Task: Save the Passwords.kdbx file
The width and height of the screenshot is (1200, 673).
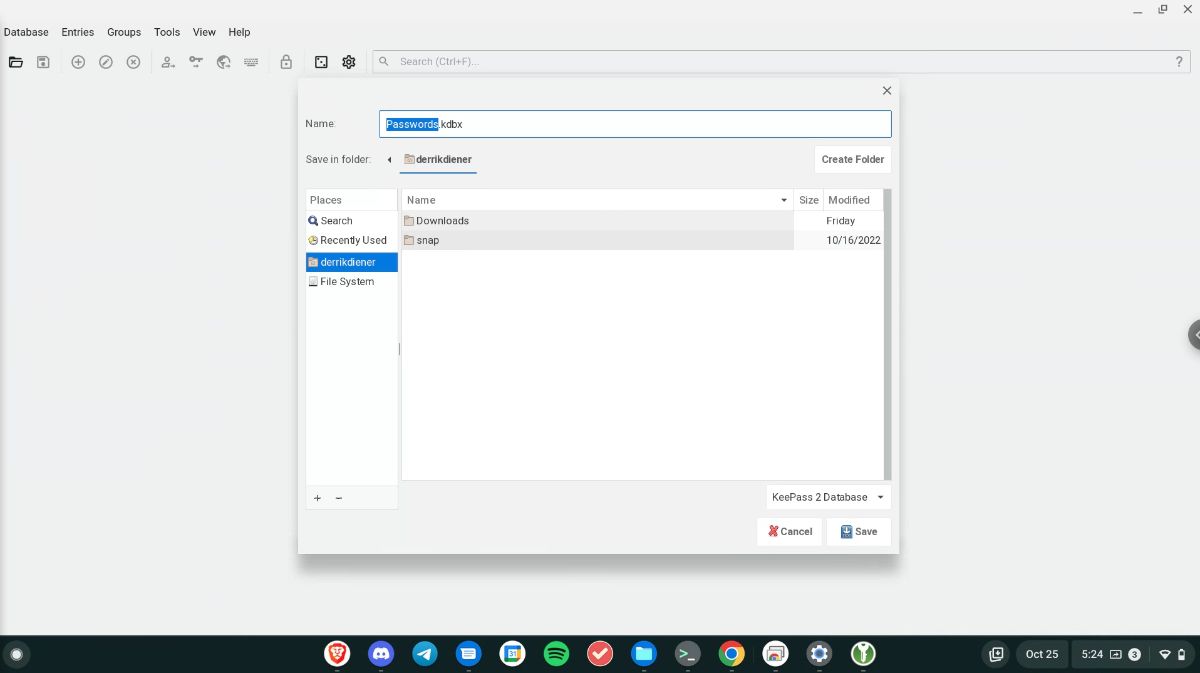Action: pos(858,531)
